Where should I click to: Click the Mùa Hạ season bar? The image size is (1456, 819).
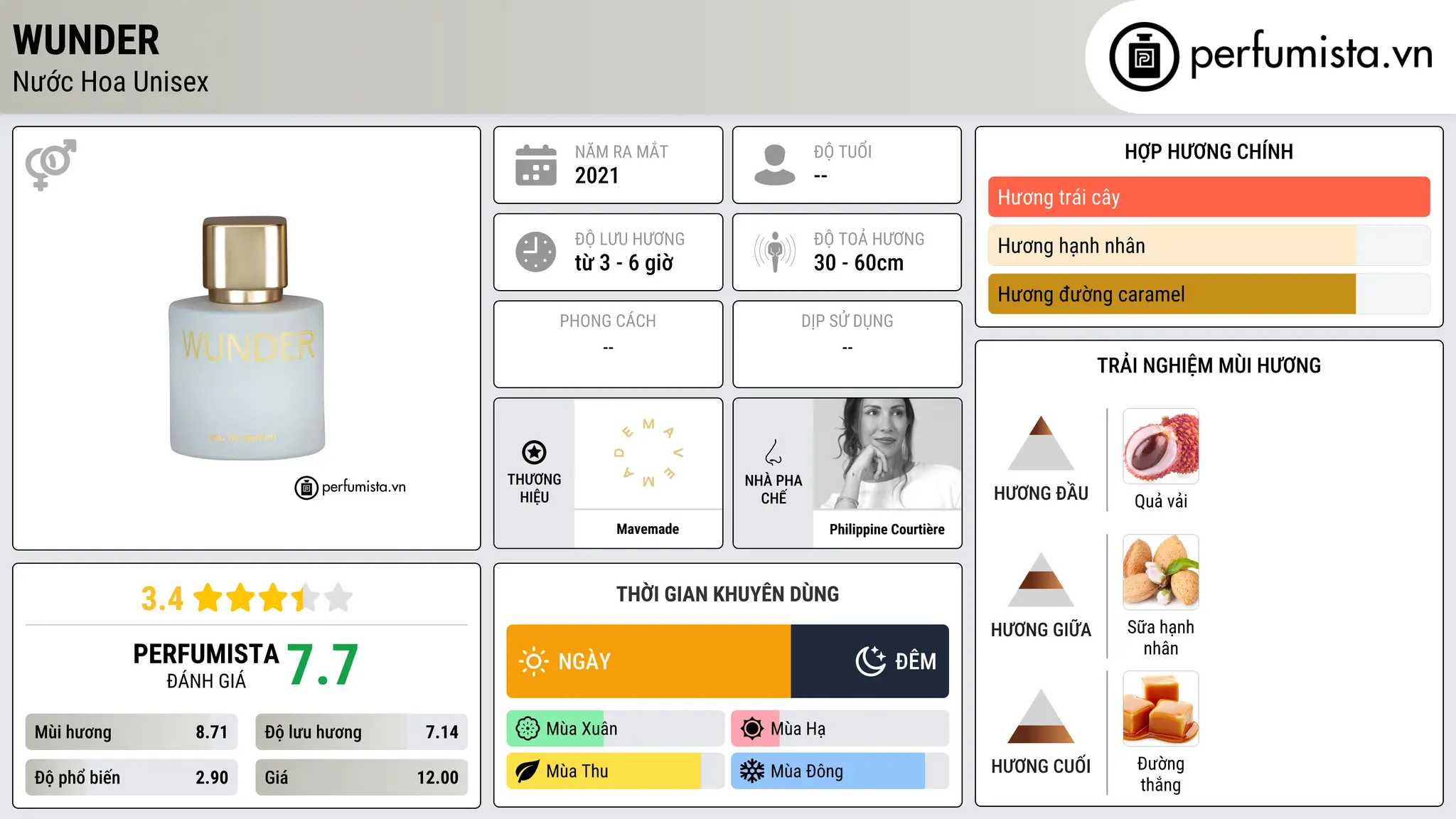pos(840,729)
